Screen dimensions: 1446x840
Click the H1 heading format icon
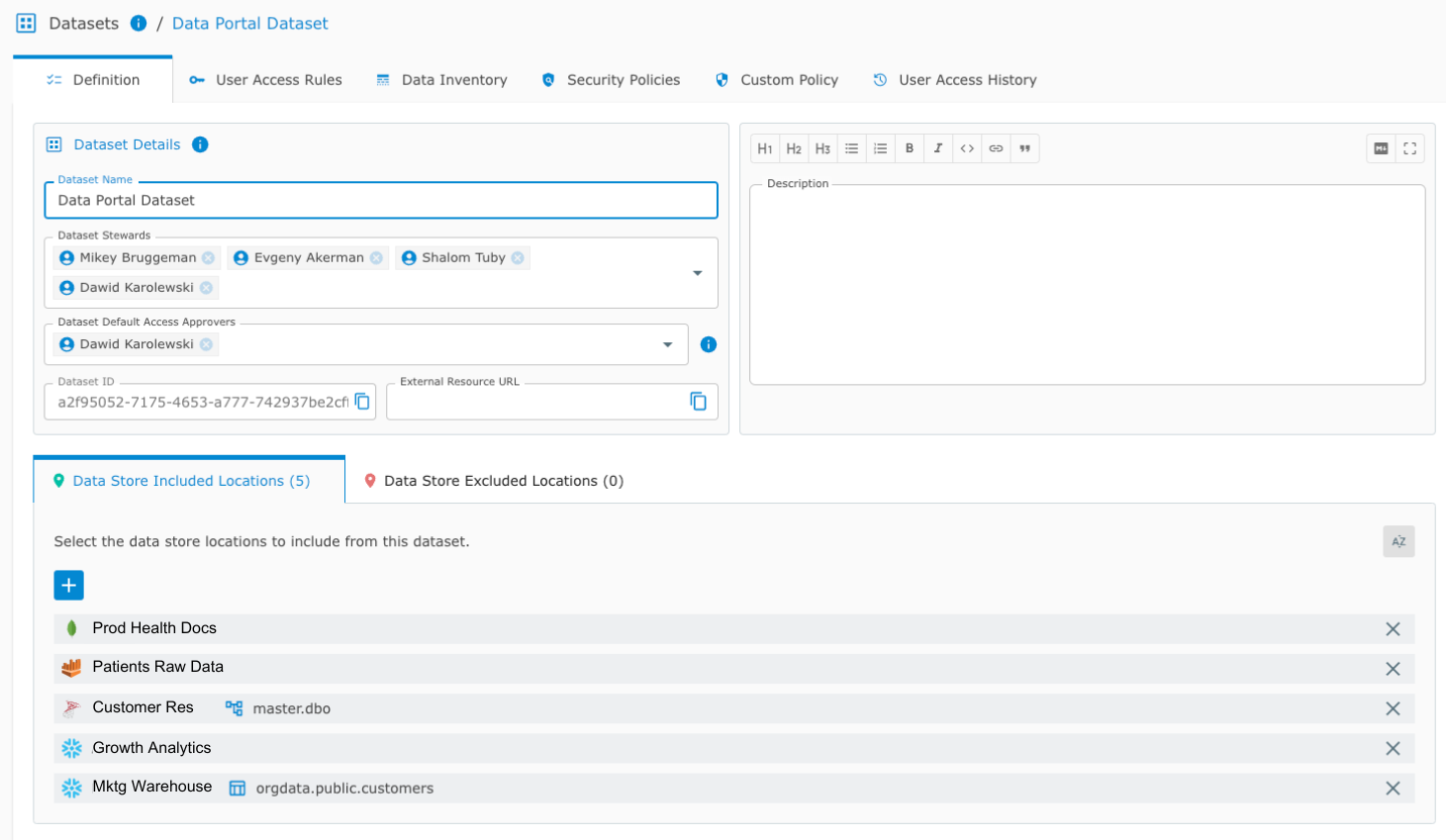[x=765, y=148]
